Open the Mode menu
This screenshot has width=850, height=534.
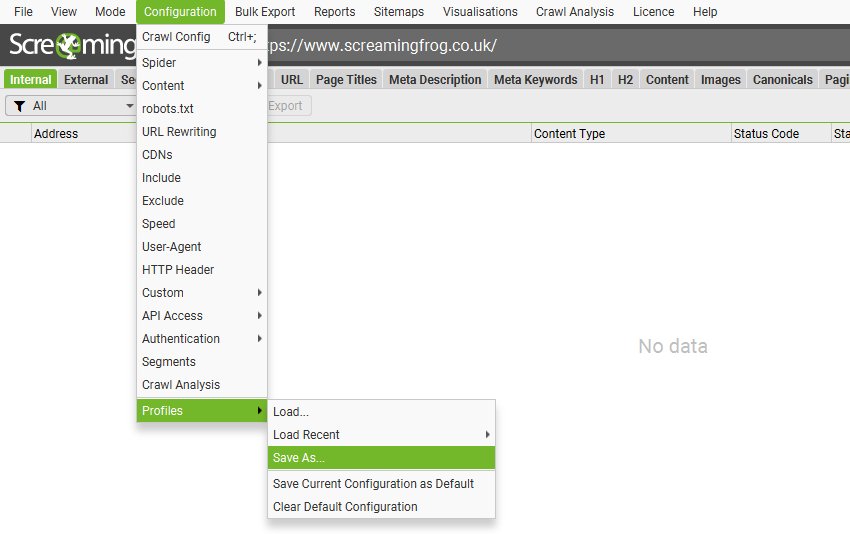pyautogui.click(x=110, y=11)
